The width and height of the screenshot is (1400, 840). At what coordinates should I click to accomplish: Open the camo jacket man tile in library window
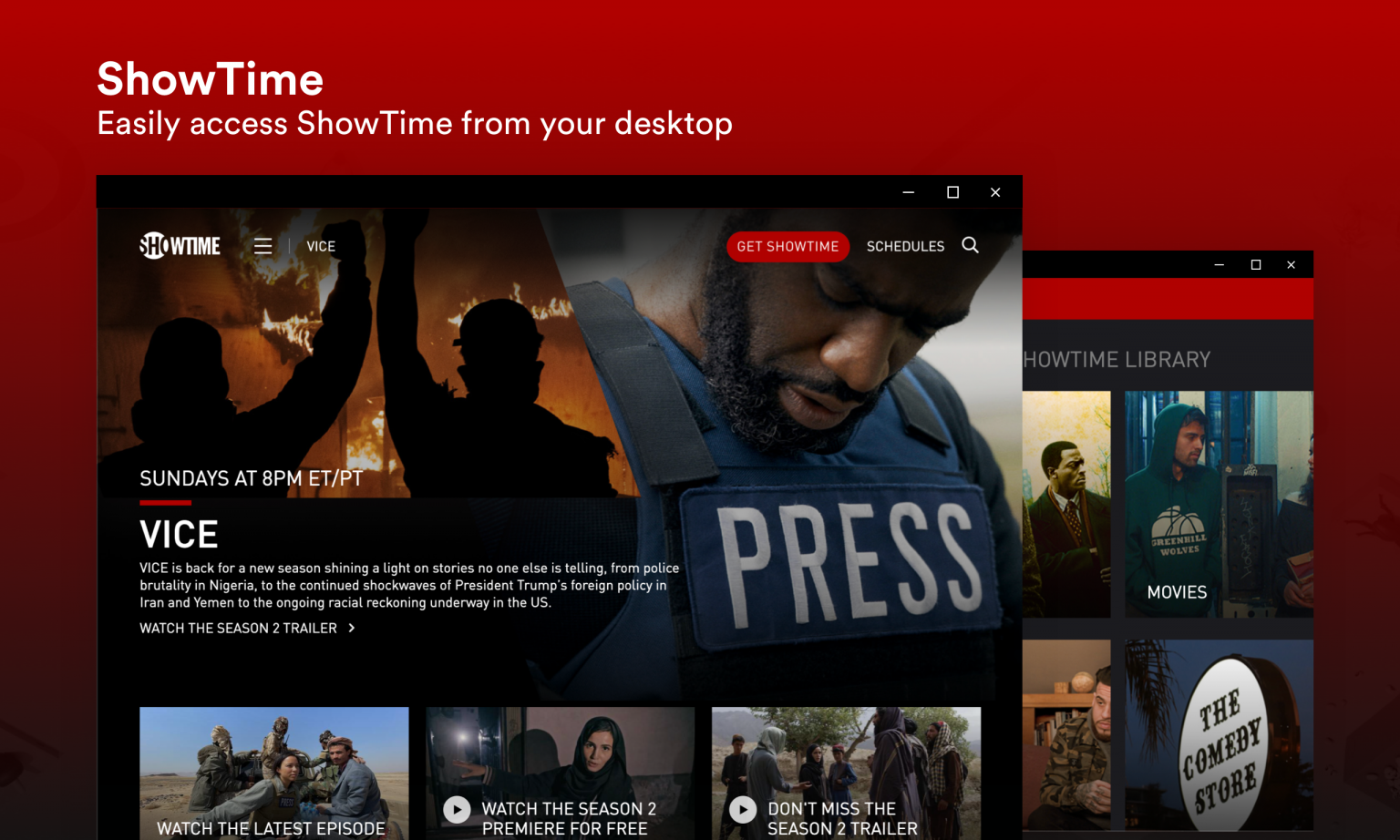tap(1066, 734)
